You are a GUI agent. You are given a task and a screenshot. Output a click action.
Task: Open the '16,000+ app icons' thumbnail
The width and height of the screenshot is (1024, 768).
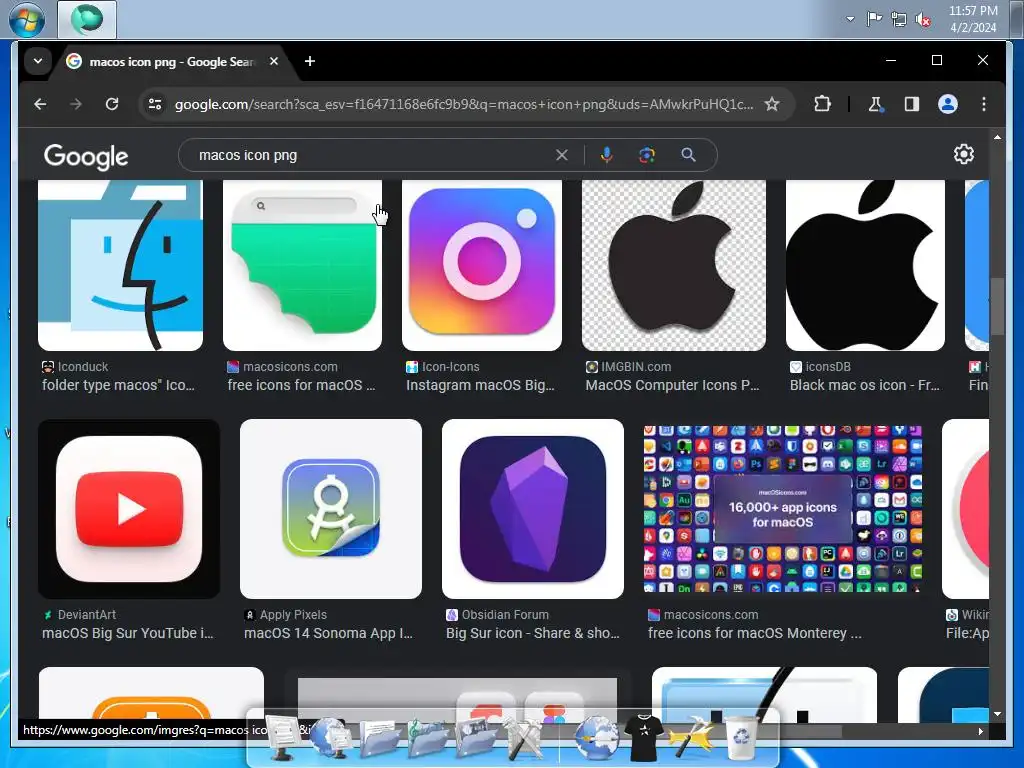783,509
